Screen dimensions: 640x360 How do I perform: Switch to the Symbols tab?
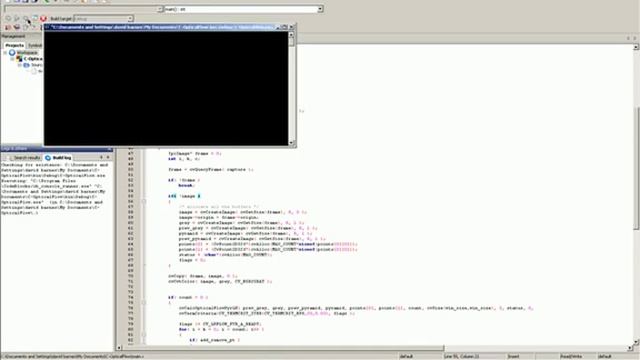[x=35, y=45]
